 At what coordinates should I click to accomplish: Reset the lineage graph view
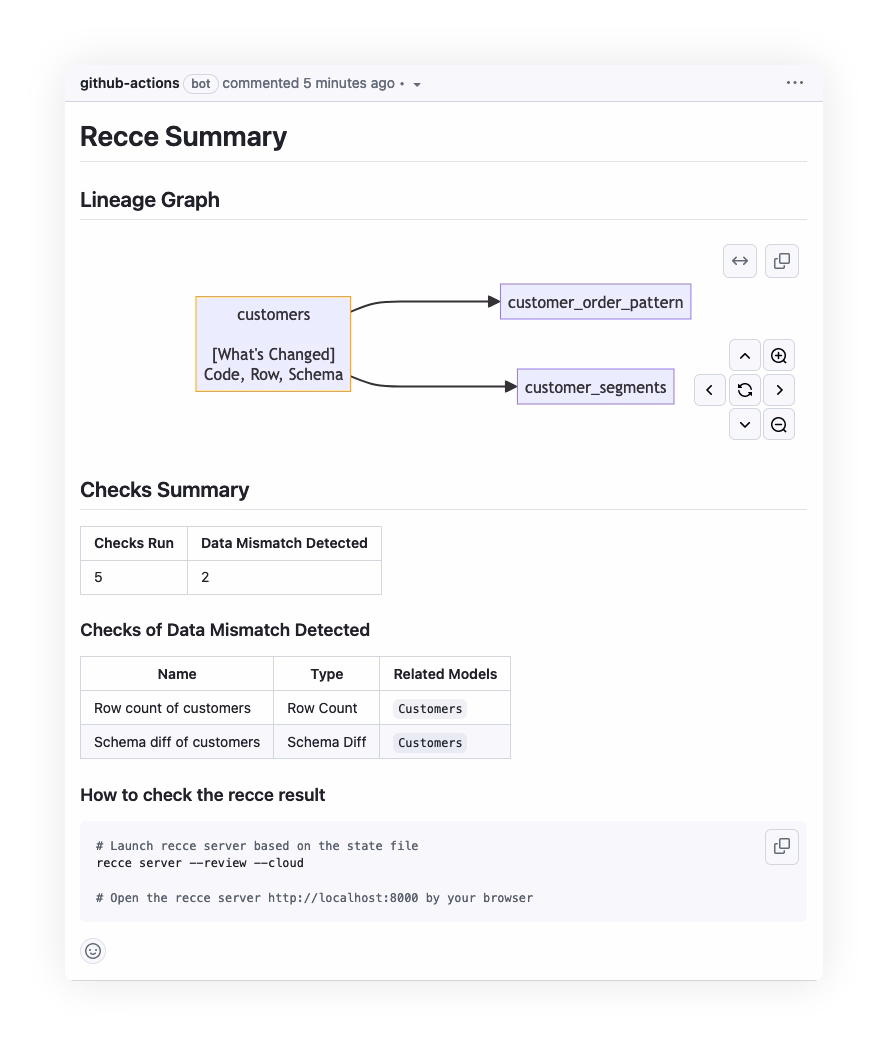tap(745, 390)
